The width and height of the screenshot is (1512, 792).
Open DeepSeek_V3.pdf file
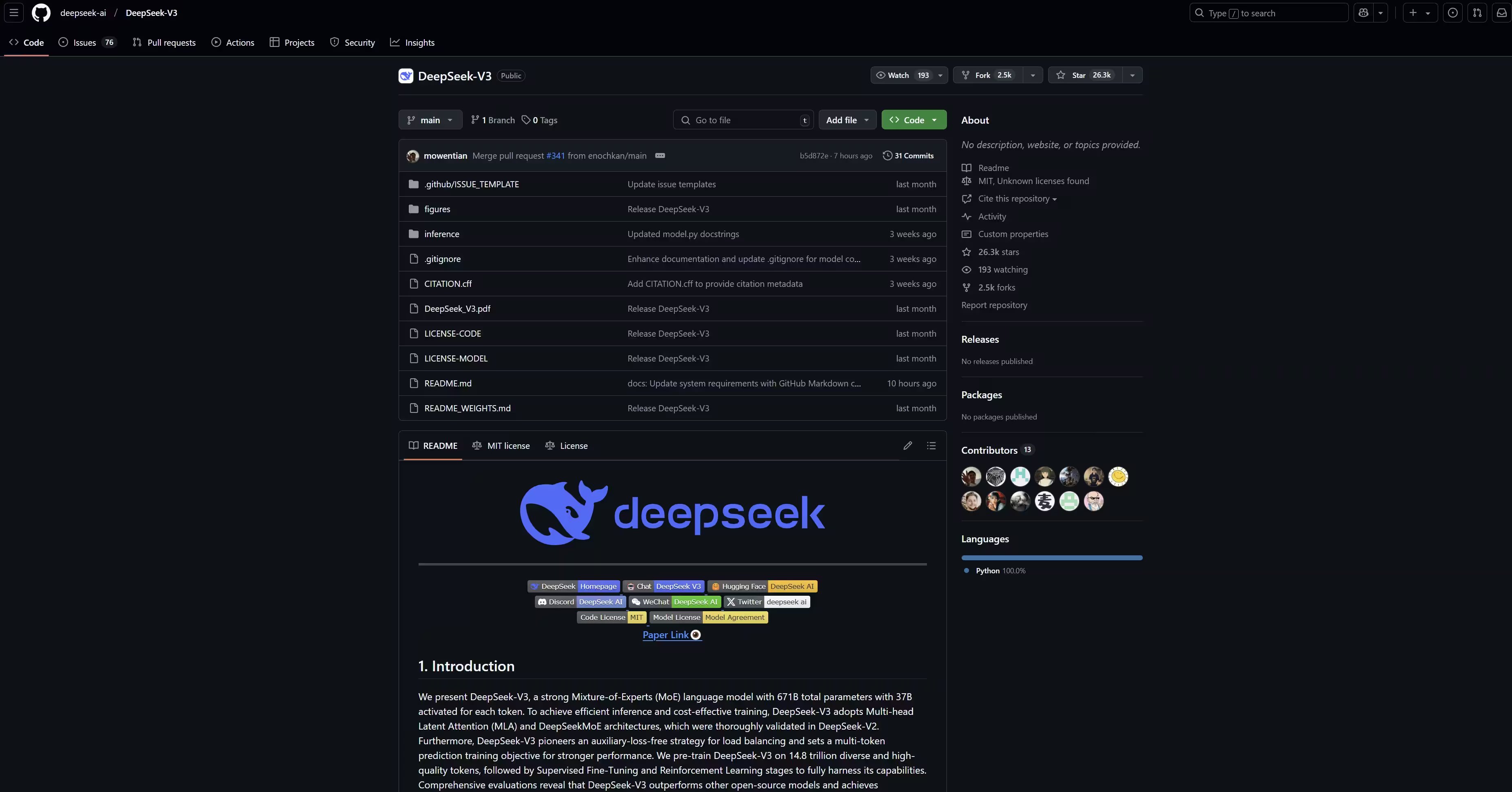click(x=457, y=309)
